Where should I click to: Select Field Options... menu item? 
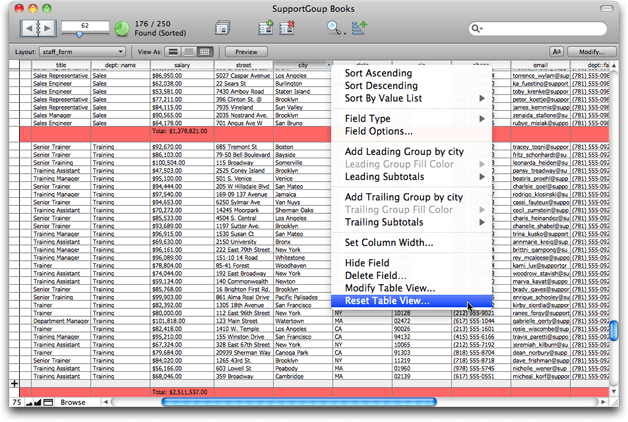pos(411,131)
